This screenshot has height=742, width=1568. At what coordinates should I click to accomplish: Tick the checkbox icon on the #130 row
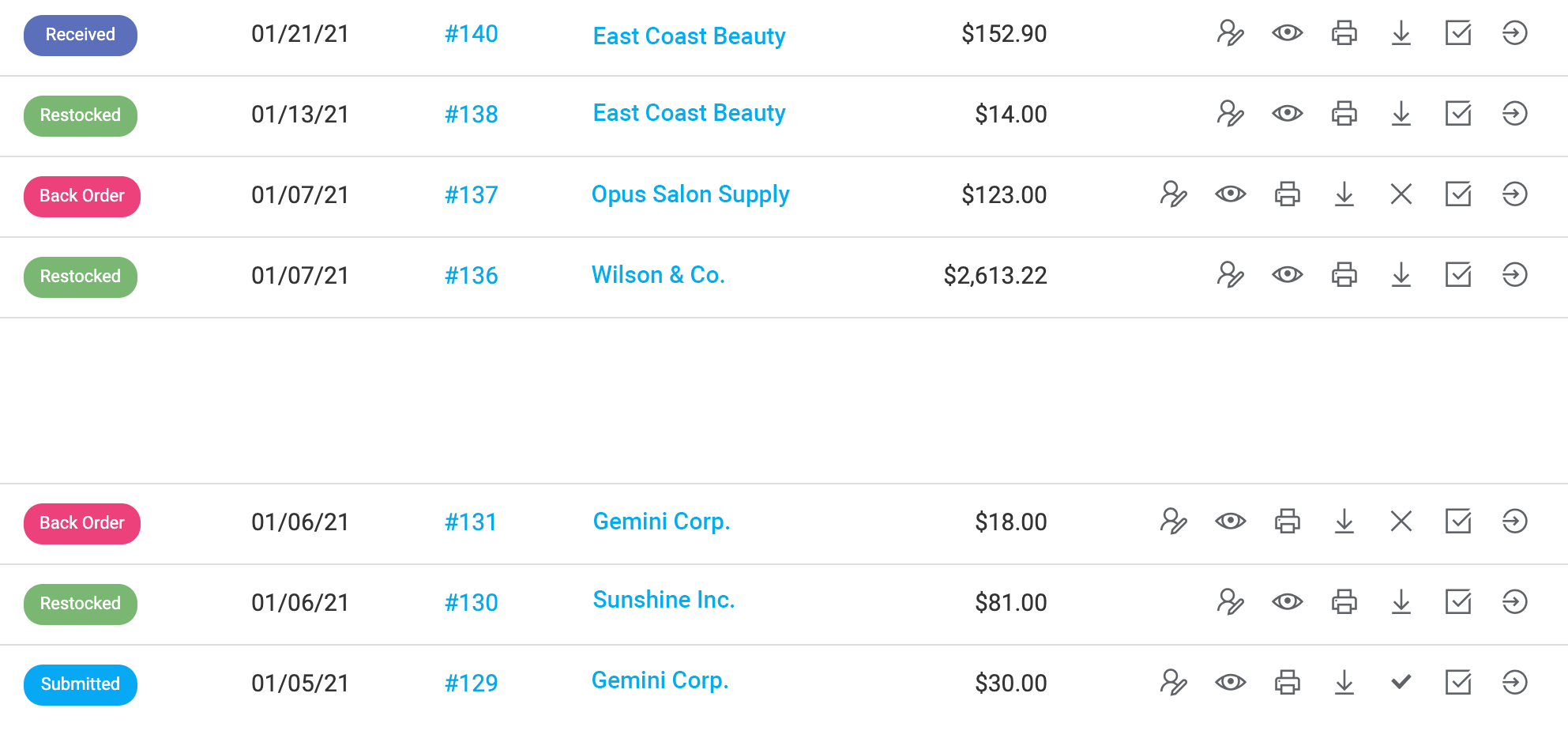1458,602
